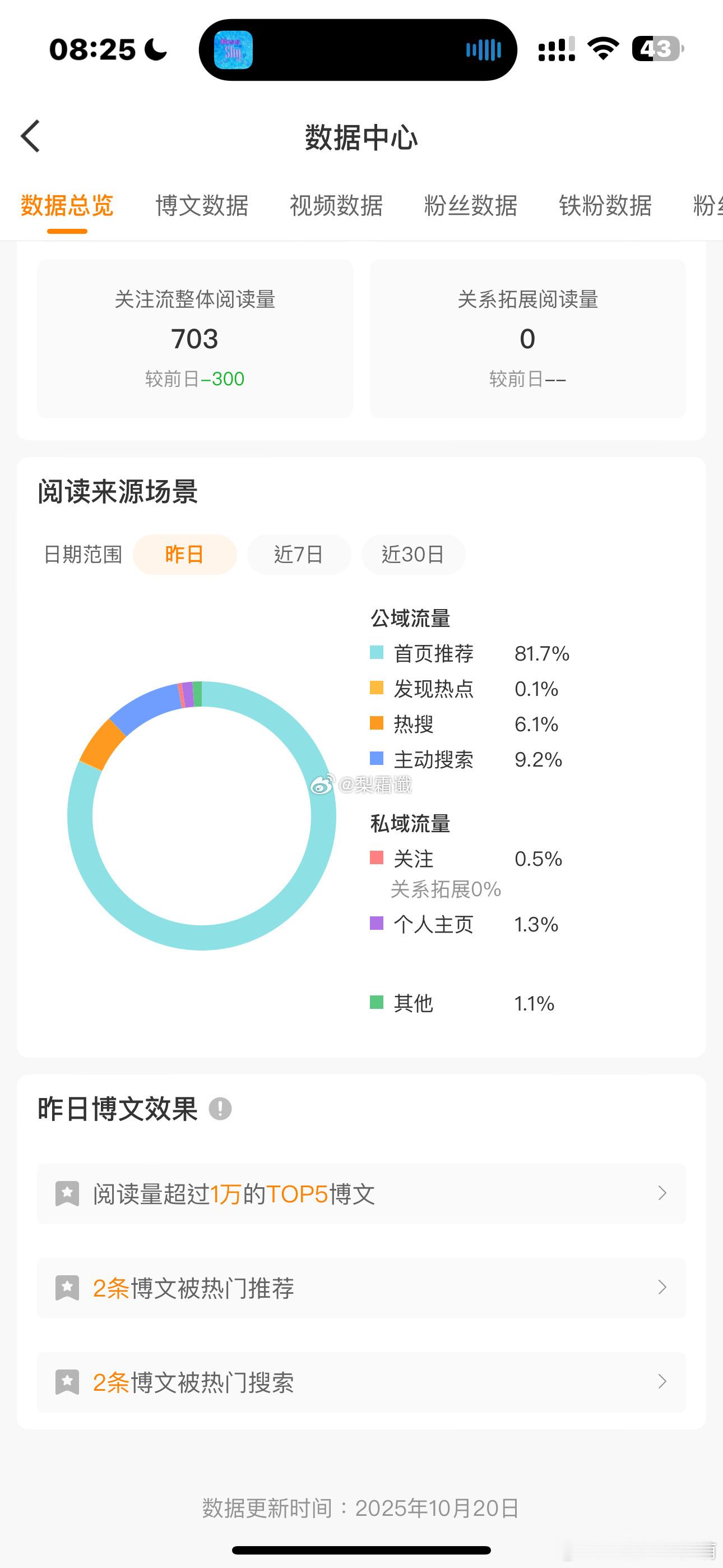Switch to the 博文数据 tab
The width and height of the screenshot is (723, 1568).
click(x=202, y=206)
